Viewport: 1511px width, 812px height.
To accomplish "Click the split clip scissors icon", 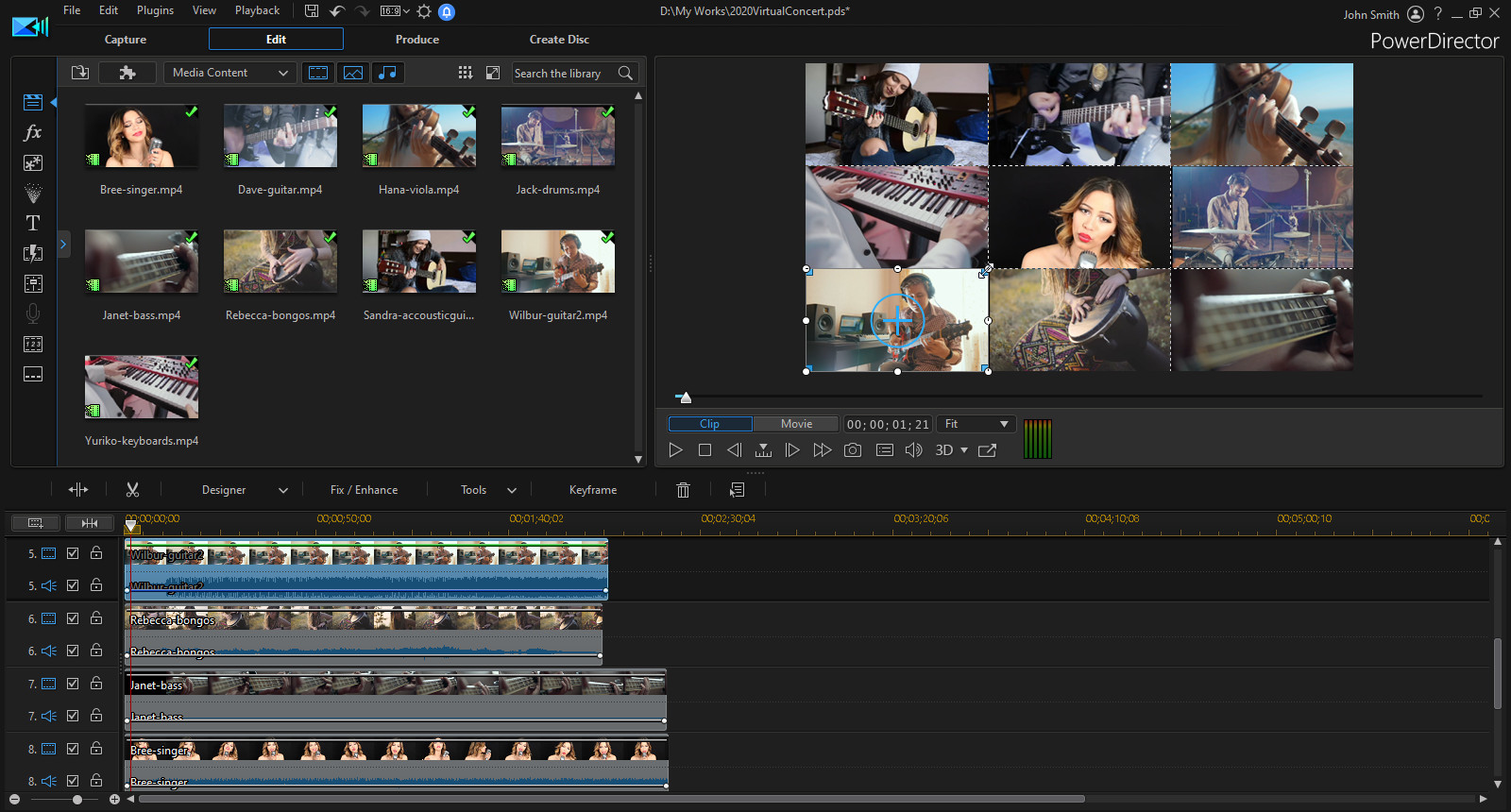I will (132, 489).
